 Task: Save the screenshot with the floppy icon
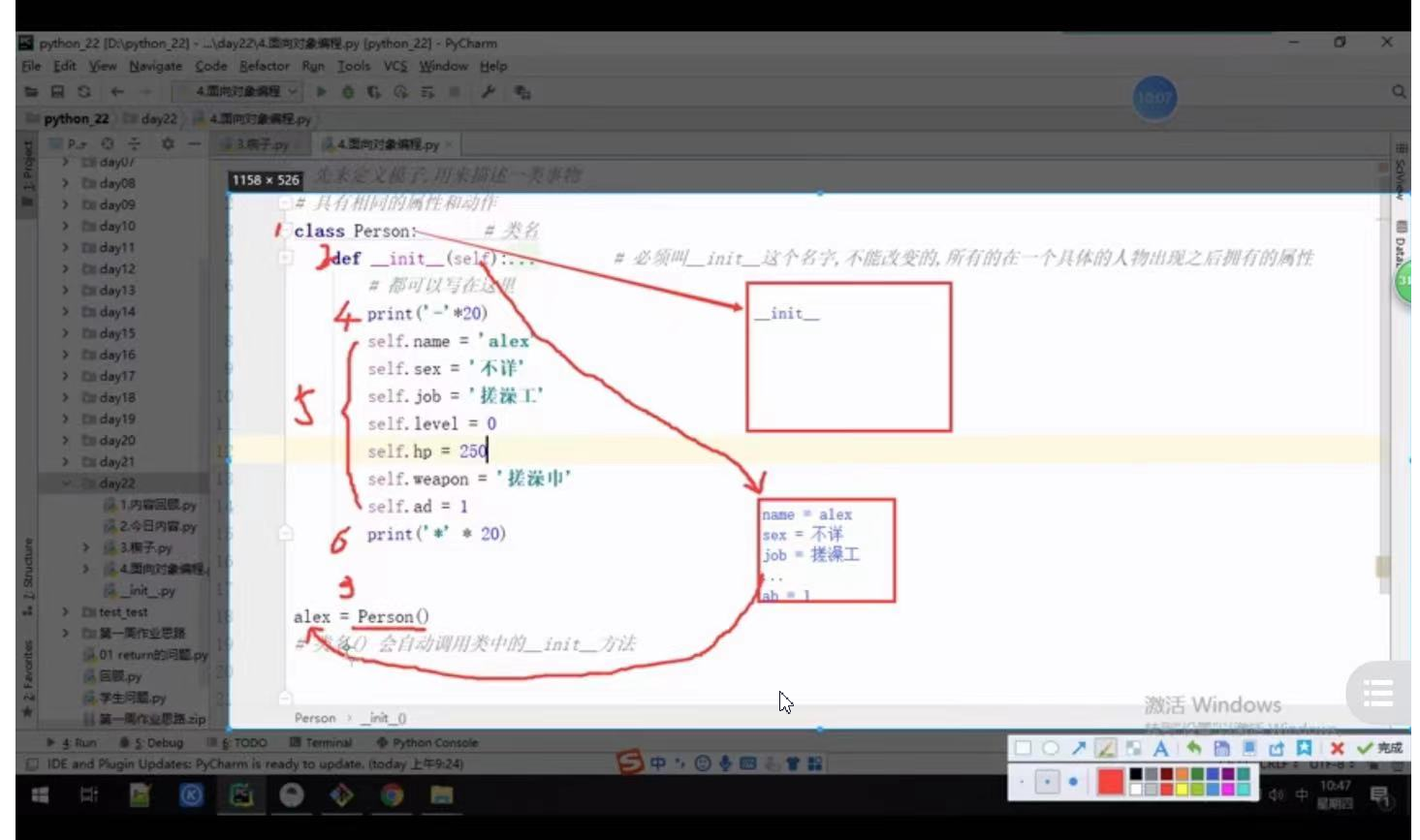(1221, 748)
